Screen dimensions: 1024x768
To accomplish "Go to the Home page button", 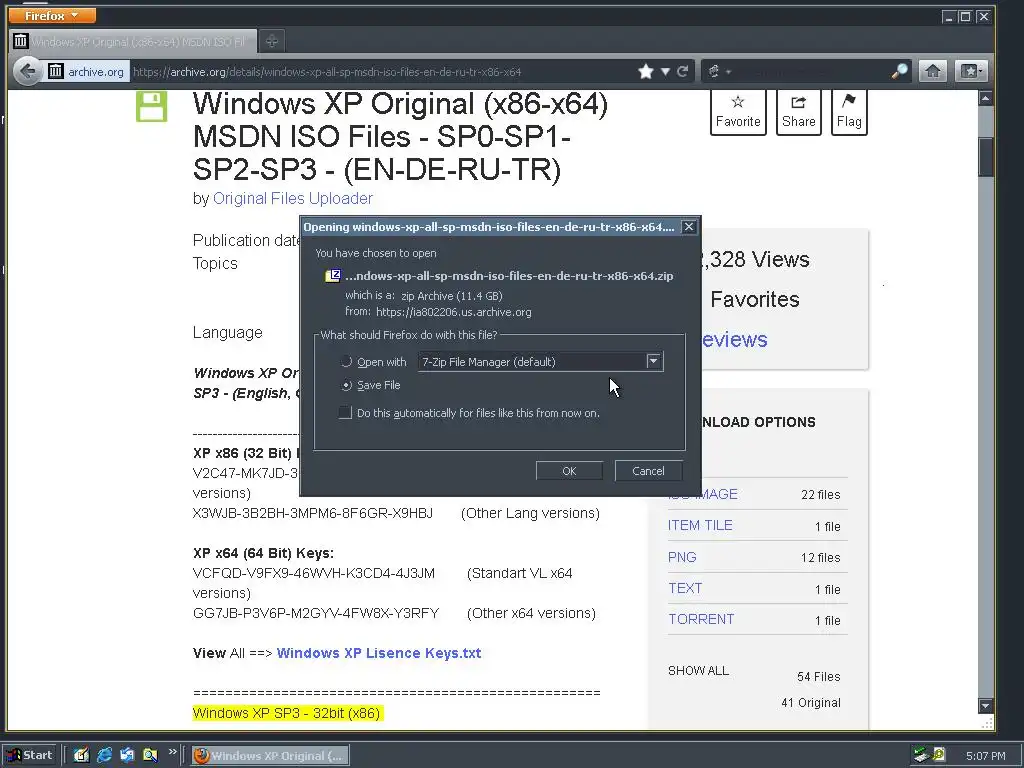I will pyautogui.click(x=933, y=71).
